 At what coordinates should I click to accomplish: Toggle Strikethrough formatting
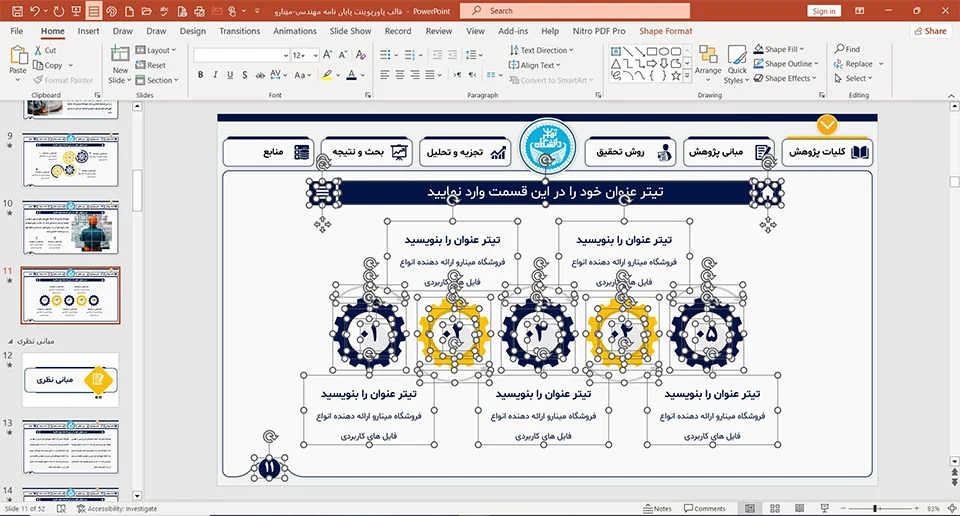(x=260, y=75)
